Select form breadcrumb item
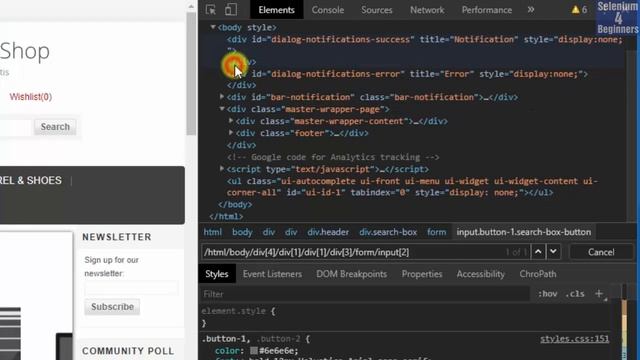 [x=436, y=232]
